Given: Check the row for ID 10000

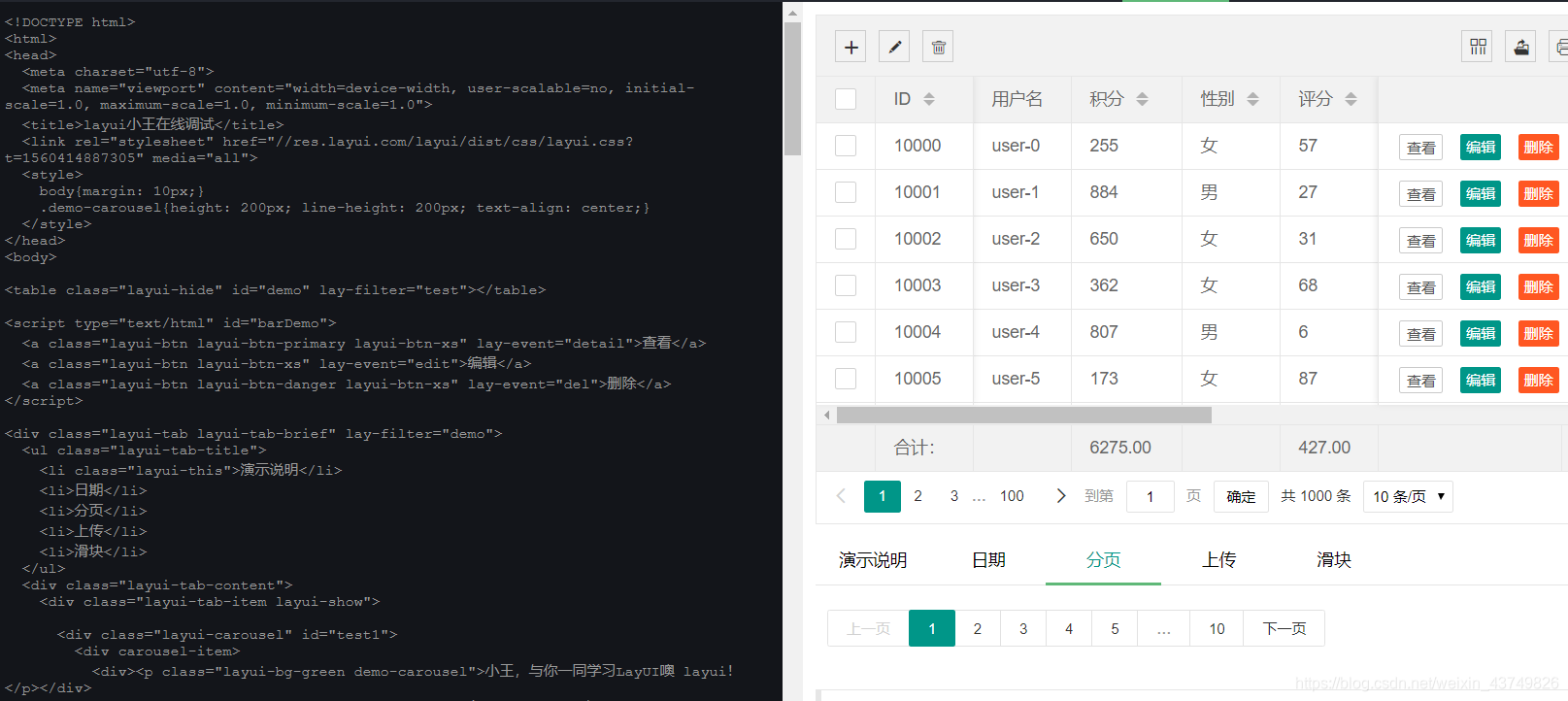Looking at the screenshot, I should 846,146.
